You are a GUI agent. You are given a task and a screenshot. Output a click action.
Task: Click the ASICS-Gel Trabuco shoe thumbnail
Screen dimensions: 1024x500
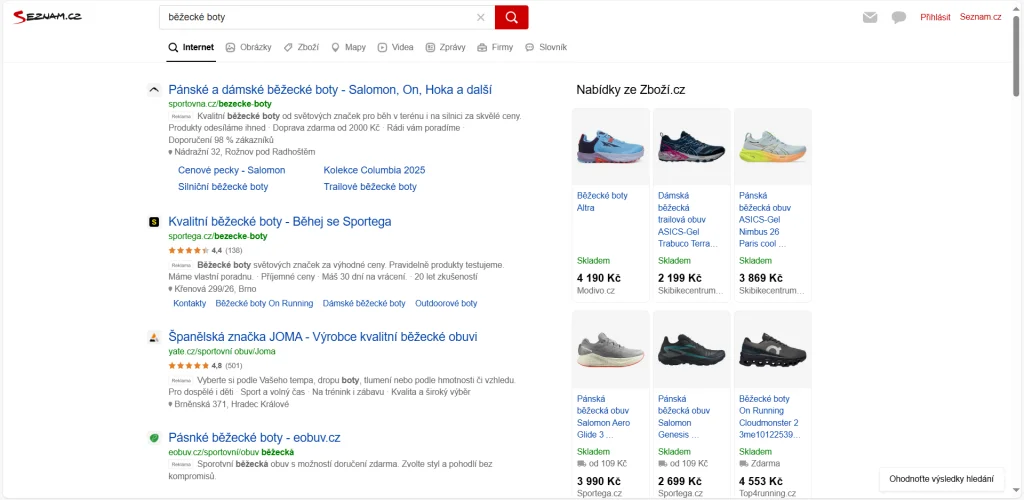[692, 147]
